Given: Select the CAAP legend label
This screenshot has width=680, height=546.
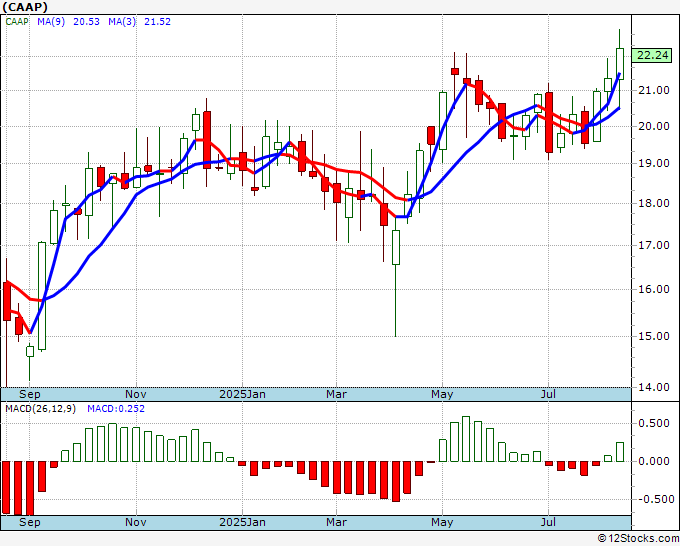Looking at the screenshot, I should [x=17, y=22].
